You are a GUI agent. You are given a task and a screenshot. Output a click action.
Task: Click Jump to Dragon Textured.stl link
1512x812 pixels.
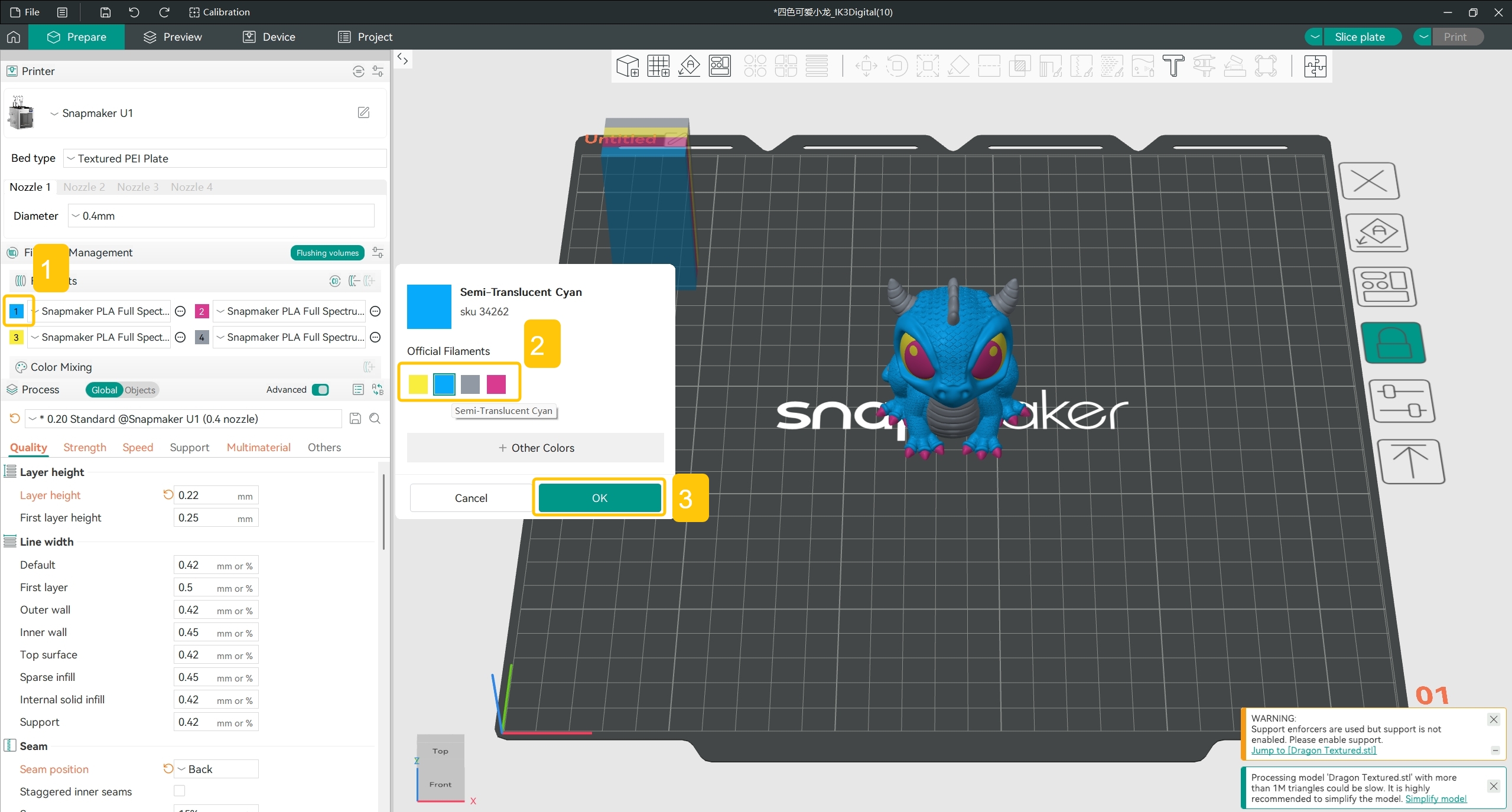1313,750
